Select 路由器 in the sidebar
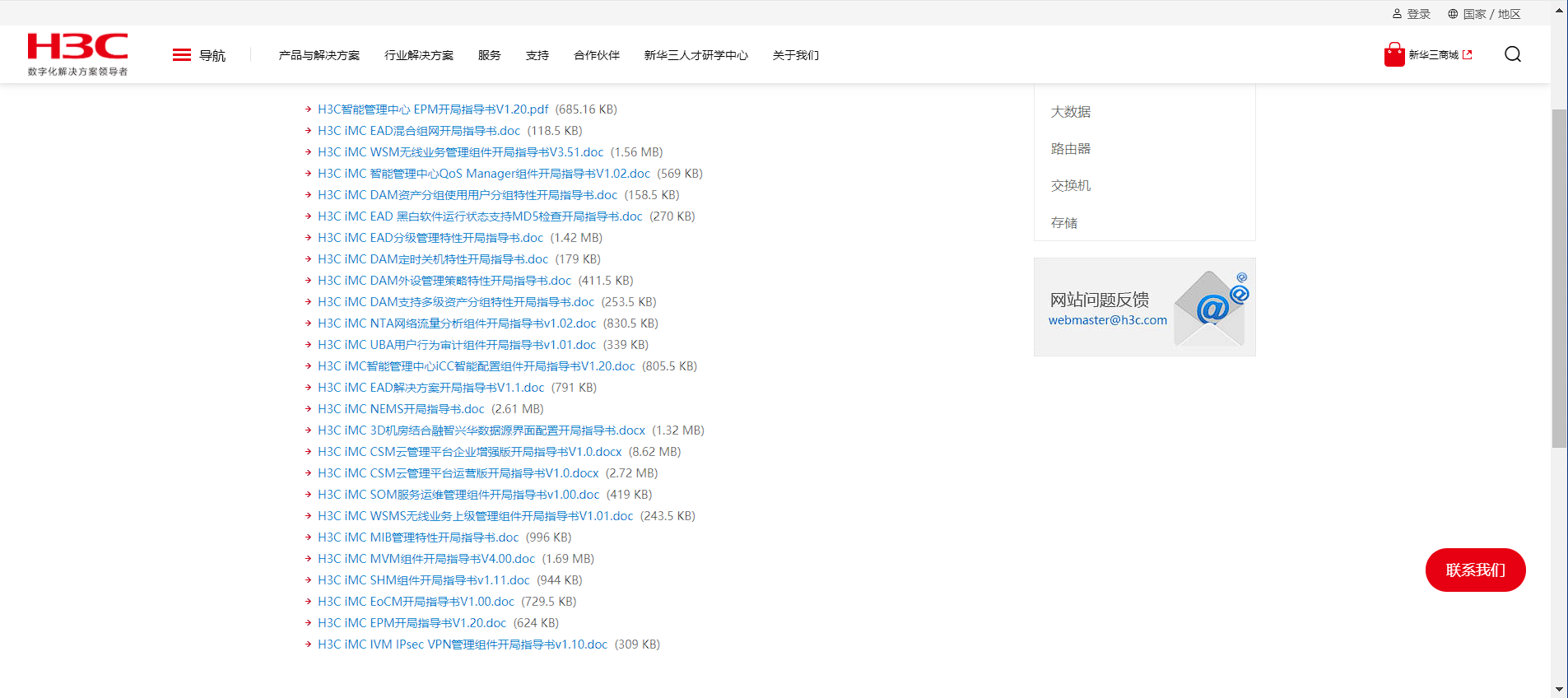Viewport: 1568px width, 698px height. pyautogui.click(x=1071, y=149)
